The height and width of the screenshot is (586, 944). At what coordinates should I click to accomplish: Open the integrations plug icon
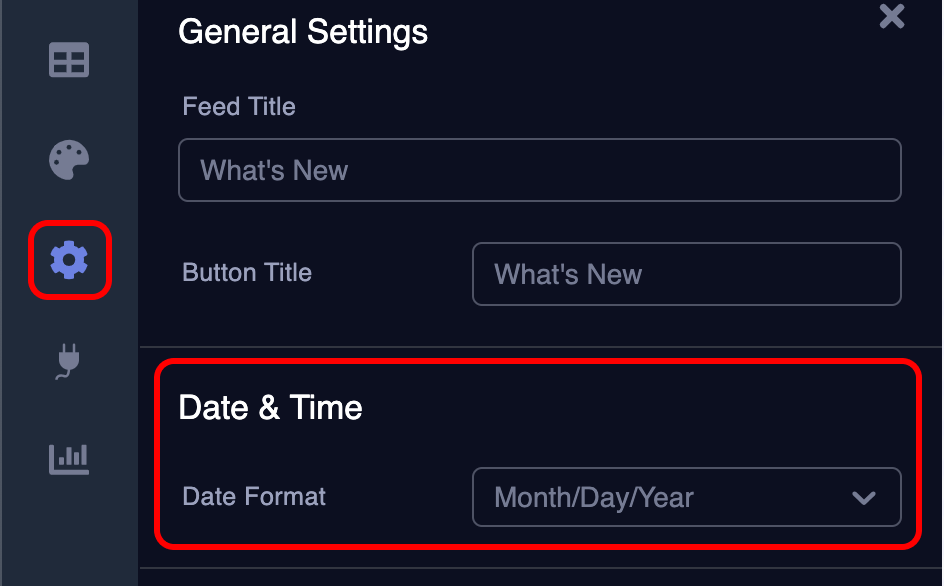[68, 361]
